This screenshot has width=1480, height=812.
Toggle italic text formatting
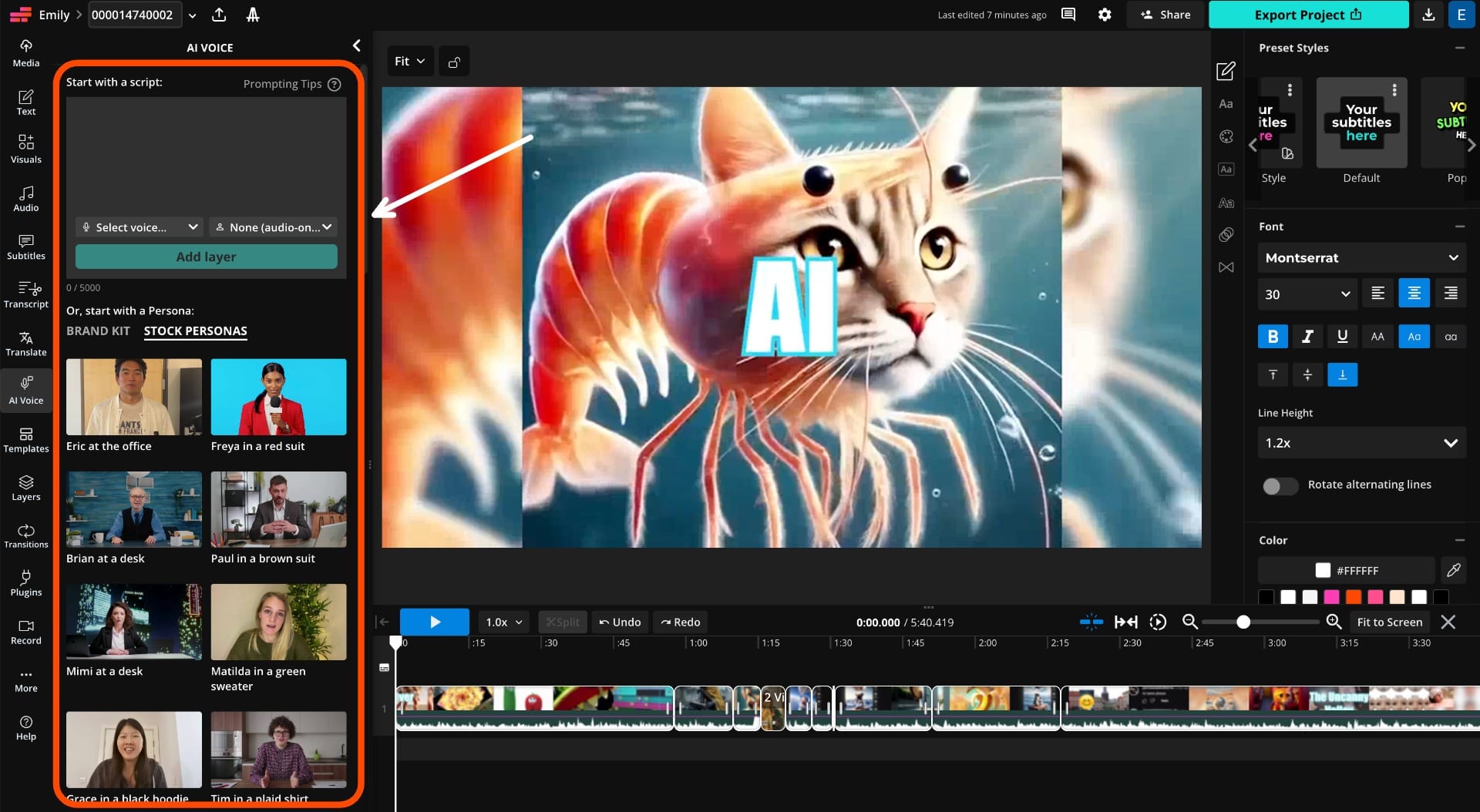pyautogui.click(x=1307, y=337)
